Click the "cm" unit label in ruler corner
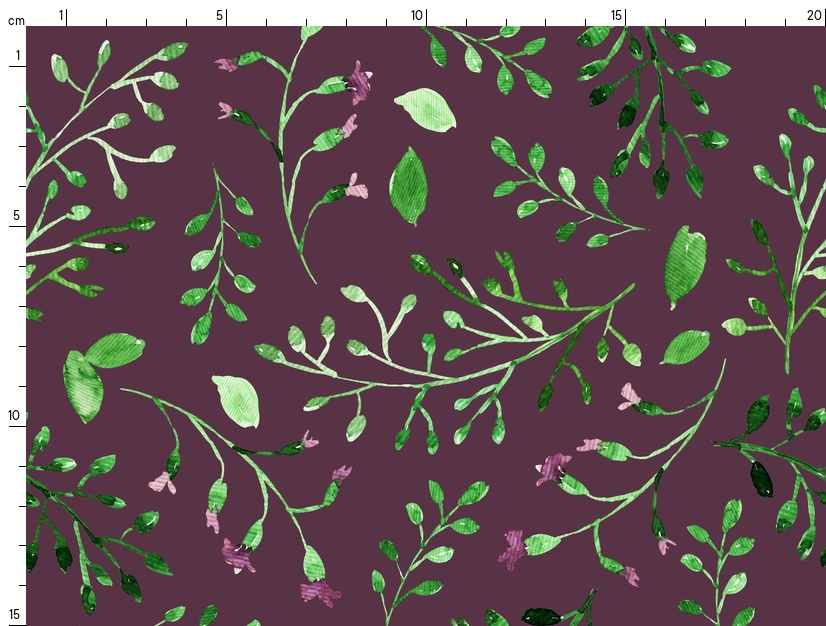The height and width of the screenshot is (626, 826). tap(15, 20)
